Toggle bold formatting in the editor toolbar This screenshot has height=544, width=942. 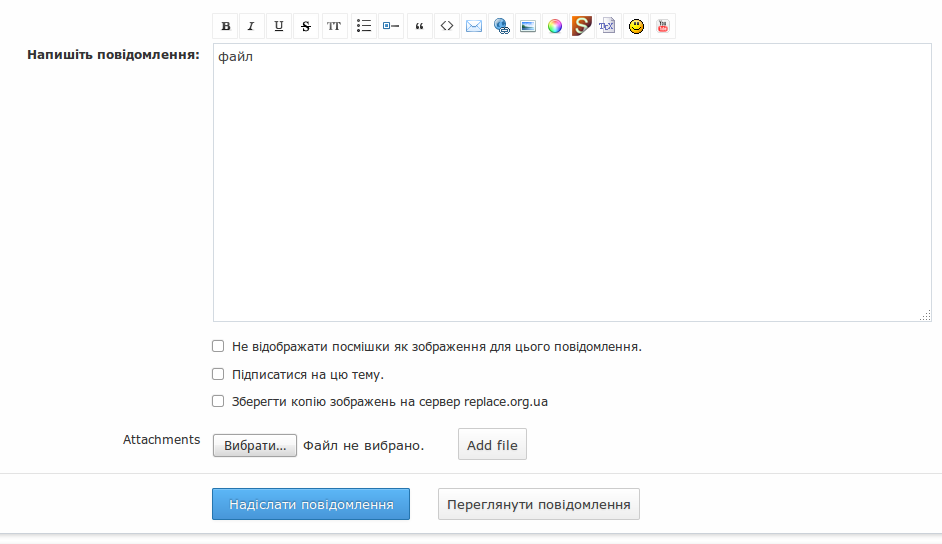click(226, 26)
